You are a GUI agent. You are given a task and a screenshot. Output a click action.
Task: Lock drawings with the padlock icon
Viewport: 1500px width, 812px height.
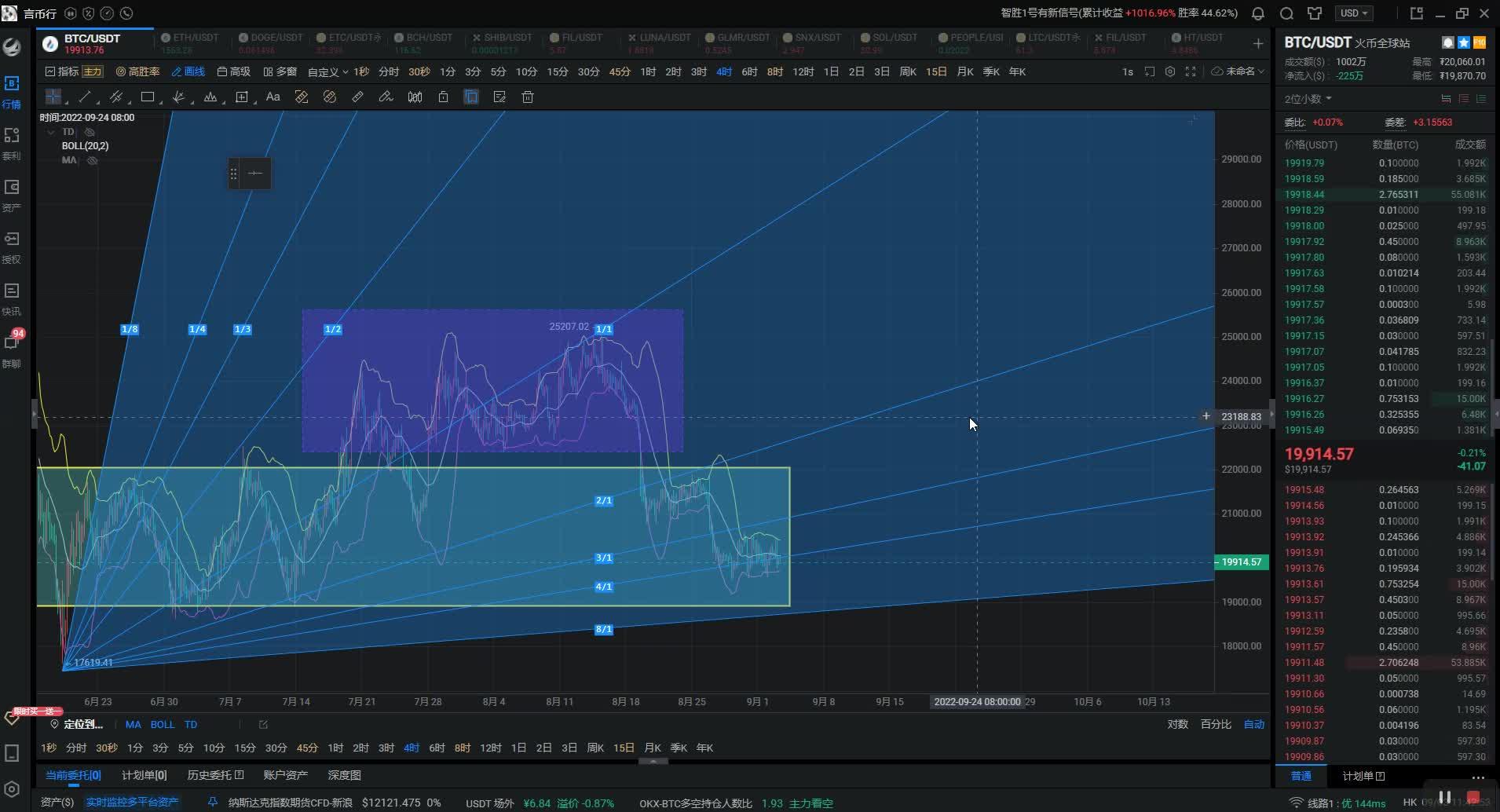coord(443,97)
